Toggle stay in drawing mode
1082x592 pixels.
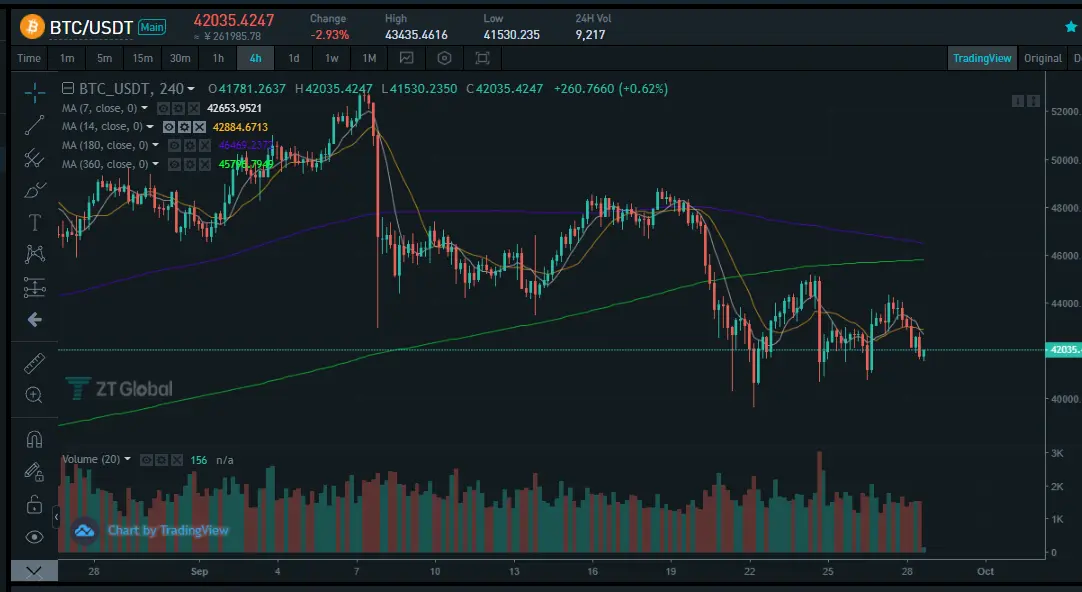coord(35,472)
